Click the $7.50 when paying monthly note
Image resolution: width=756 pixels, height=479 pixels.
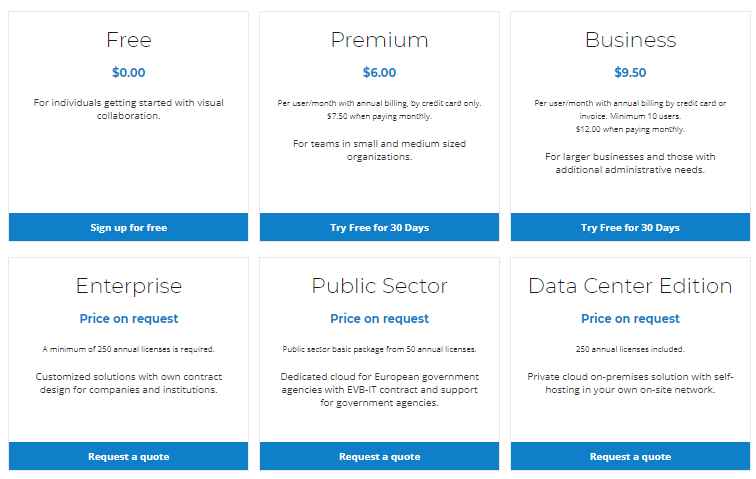379,116
